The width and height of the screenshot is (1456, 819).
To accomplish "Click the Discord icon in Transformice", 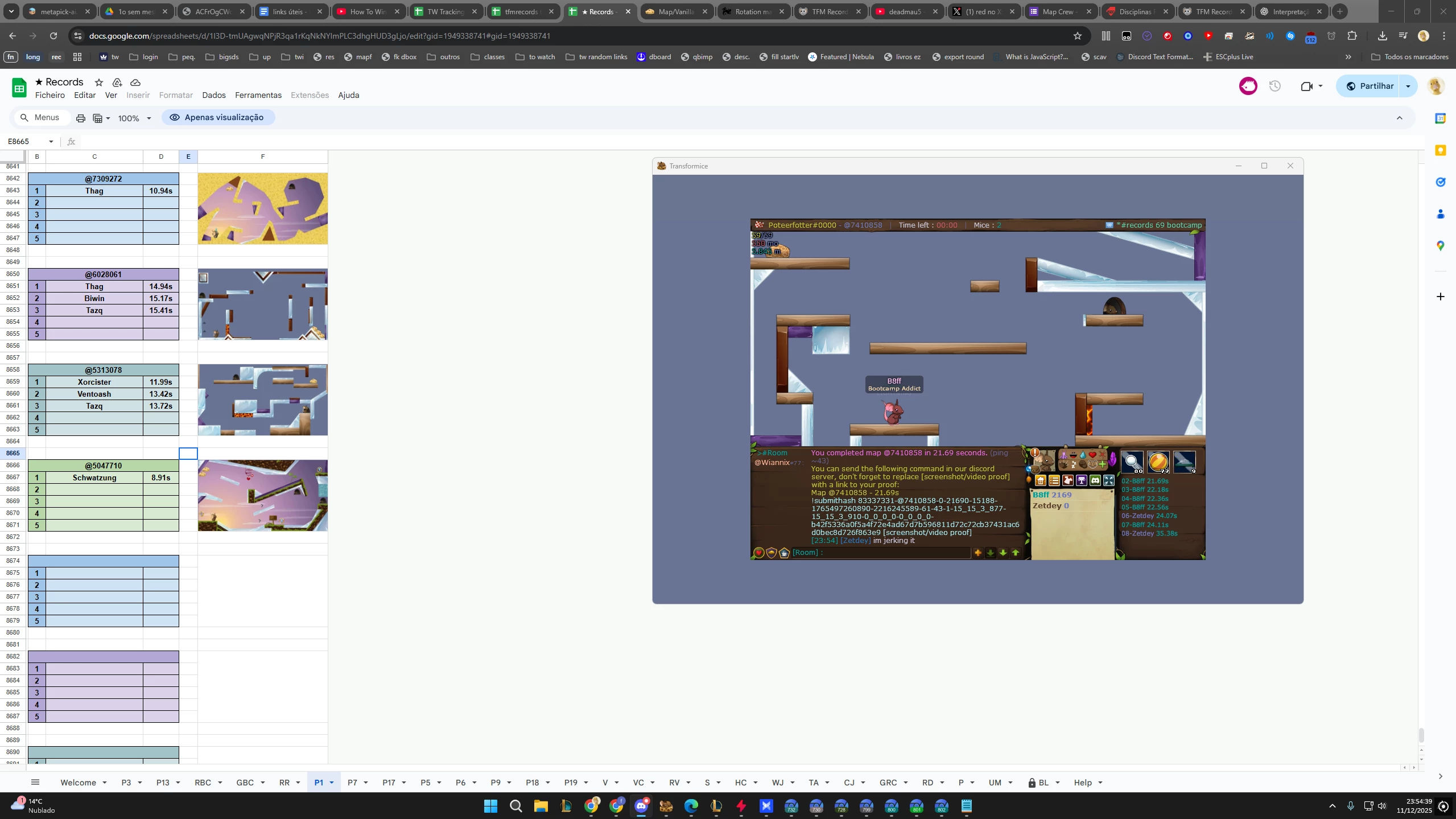I will point(1095,481).
